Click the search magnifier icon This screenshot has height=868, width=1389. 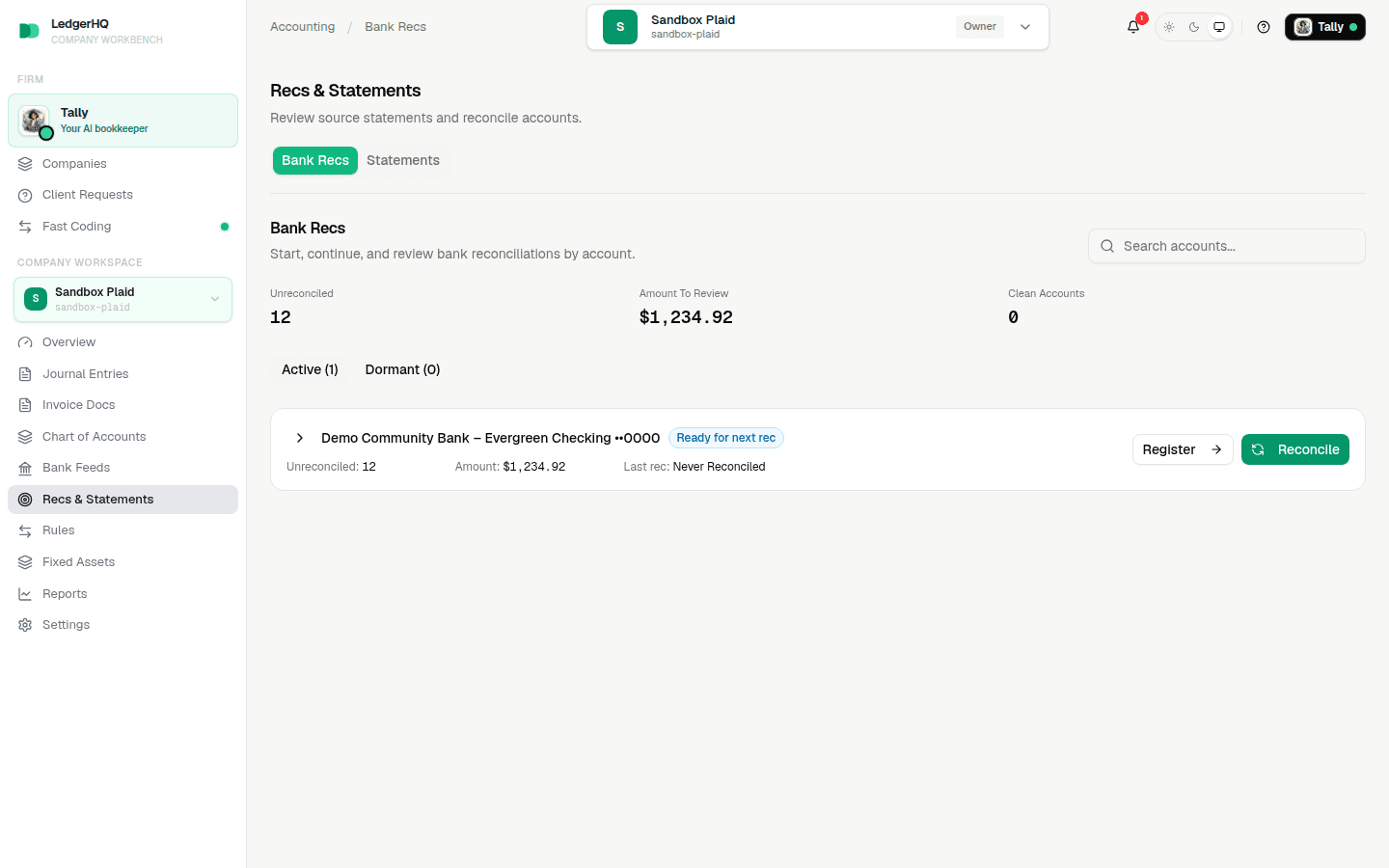click(x=1107, y=246)
